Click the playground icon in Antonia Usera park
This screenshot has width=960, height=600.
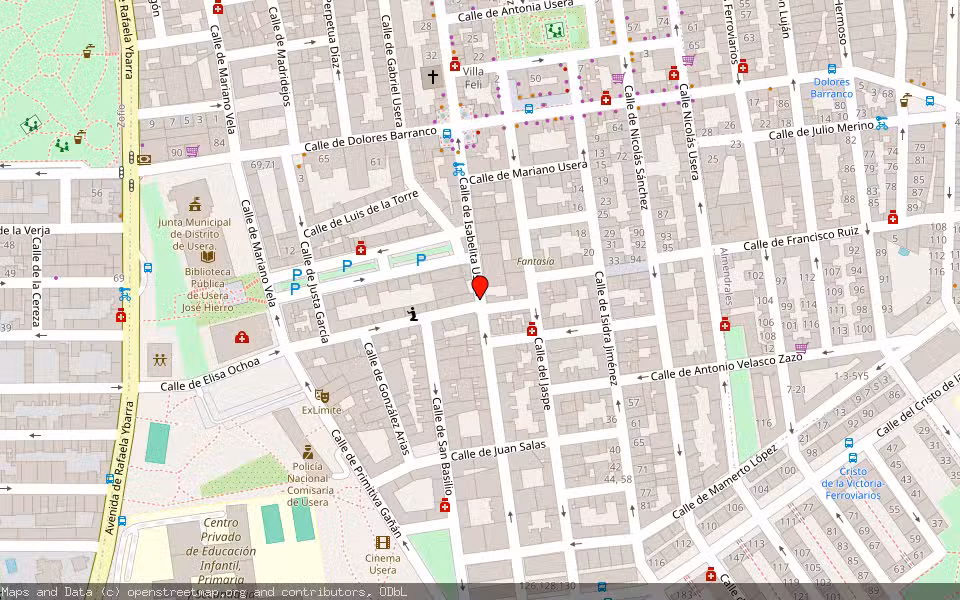pyautogui.click(x=555, y=29)
